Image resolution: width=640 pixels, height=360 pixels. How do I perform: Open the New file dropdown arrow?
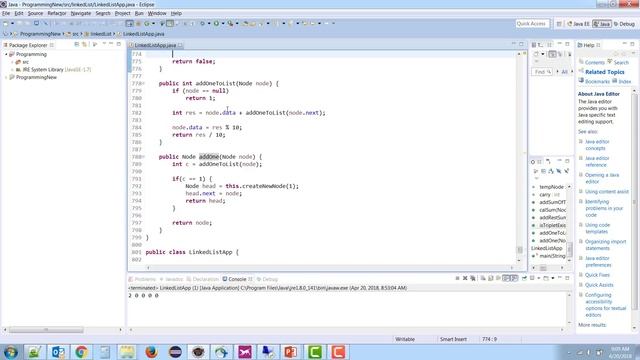click(x=12, y=24)
